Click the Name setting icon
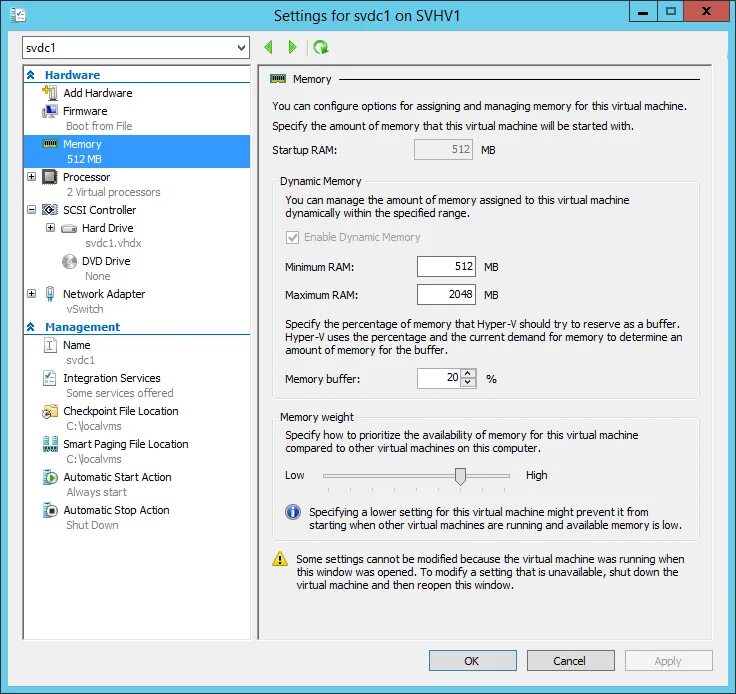 pyautogui.click(x=50, y=345)
